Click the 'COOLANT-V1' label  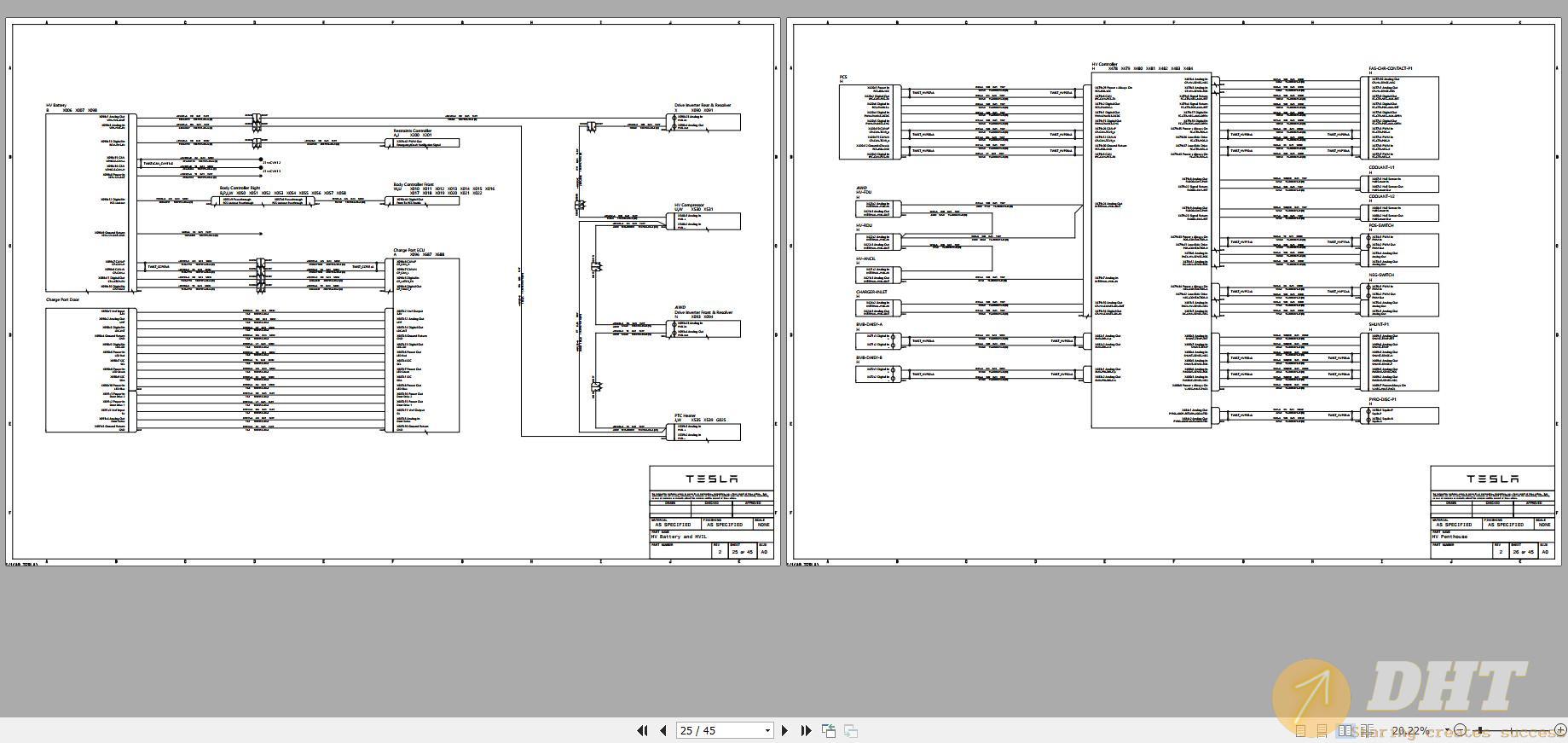tap(1382, 167)
